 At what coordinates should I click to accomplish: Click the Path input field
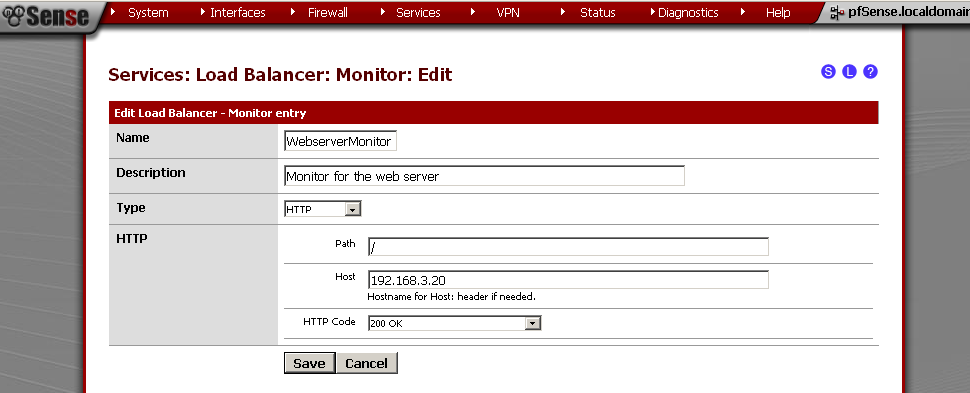(x=568, y=247)
